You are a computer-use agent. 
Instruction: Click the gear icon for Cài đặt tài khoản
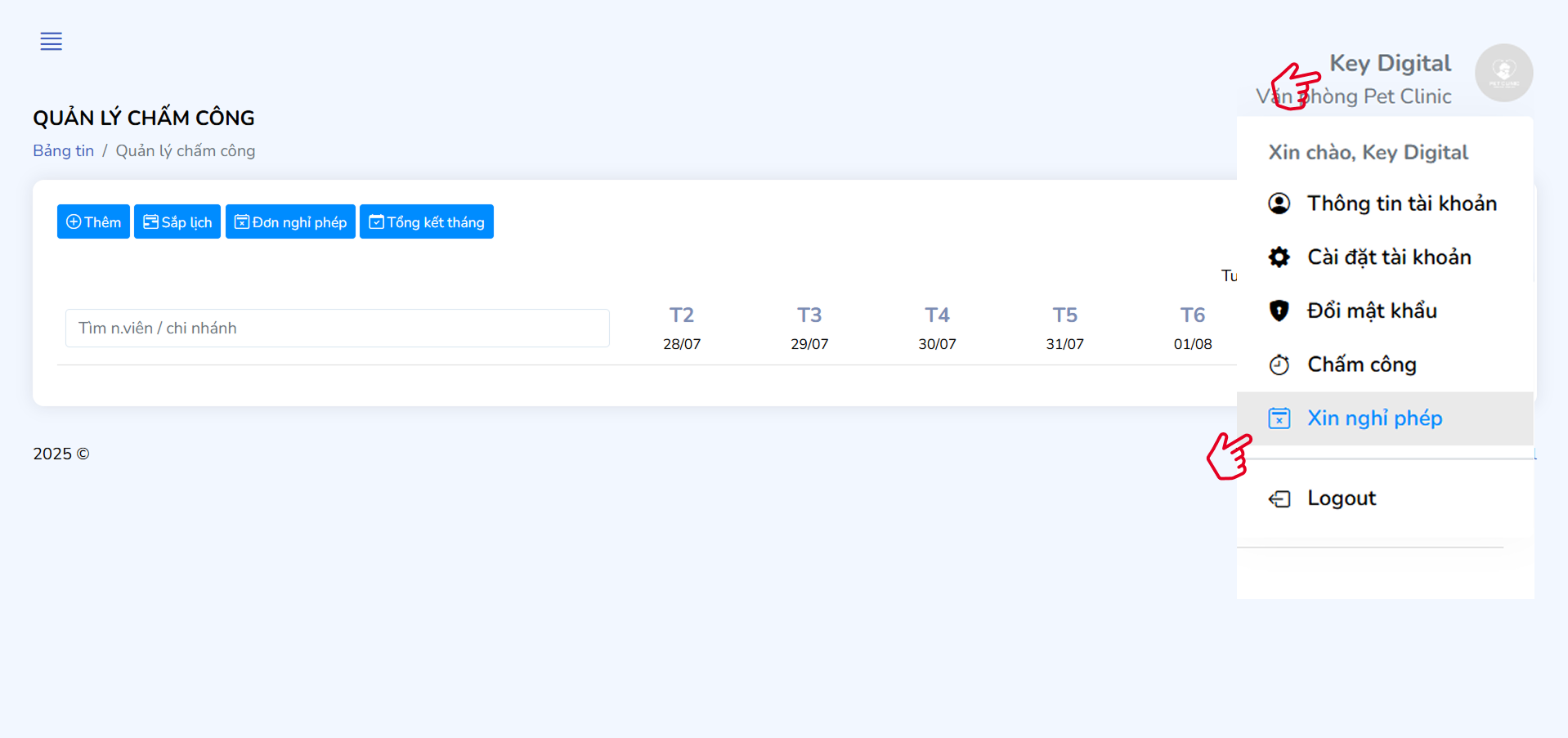tap(1279, 257)
